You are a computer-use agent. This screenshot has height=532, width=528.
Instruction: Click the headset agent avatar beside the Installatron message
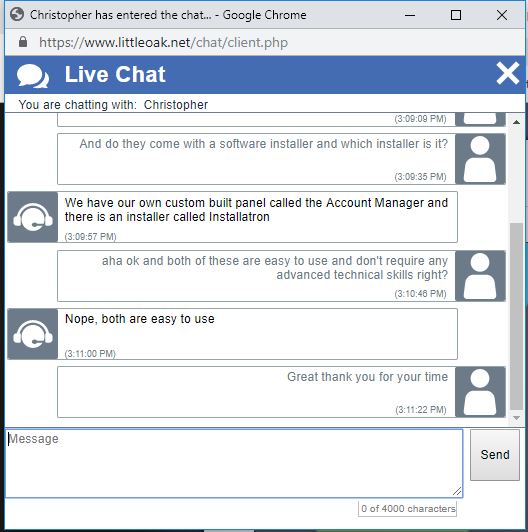[33, 217]
